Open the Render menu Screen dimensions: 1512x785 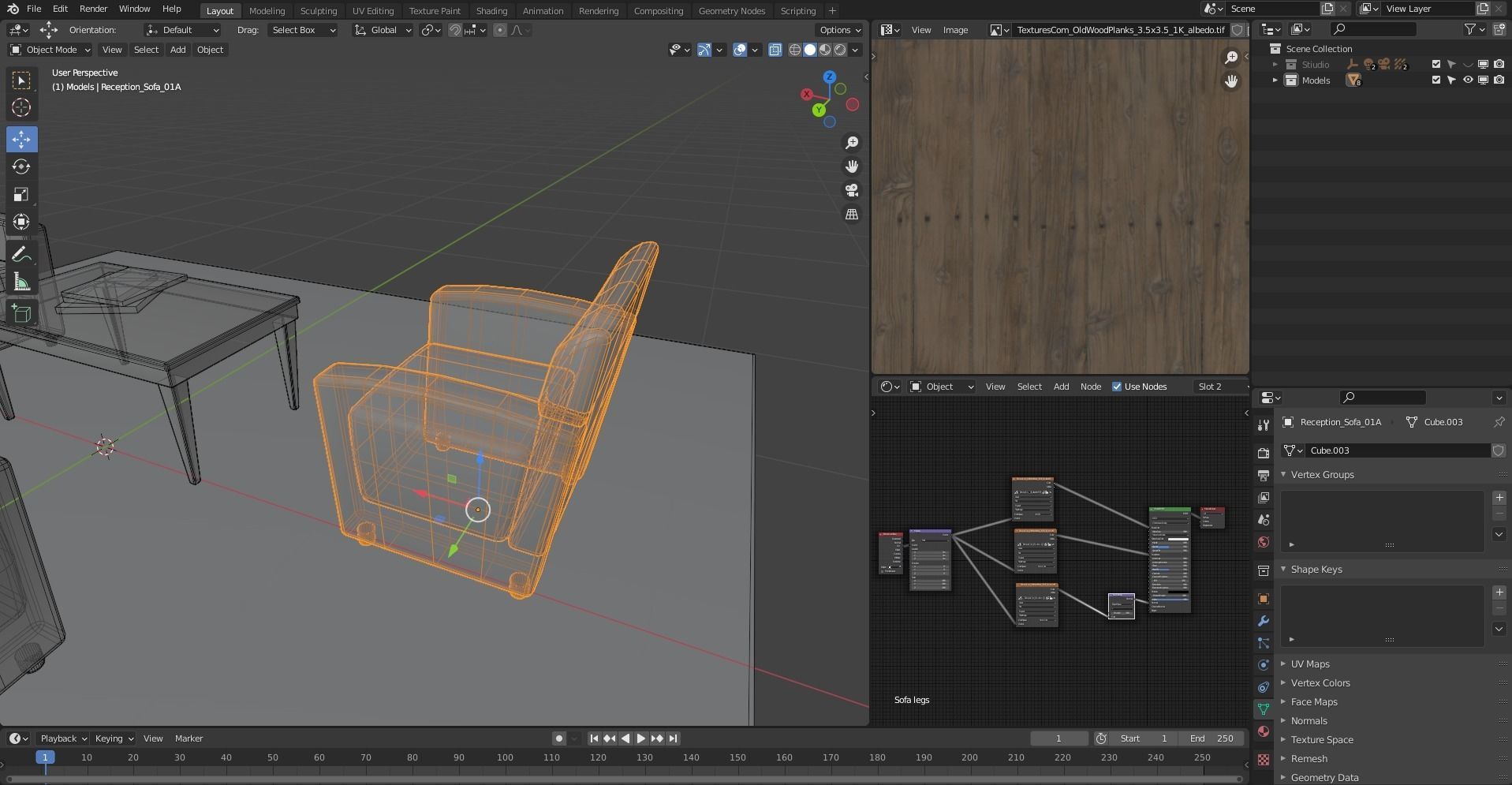93,9
